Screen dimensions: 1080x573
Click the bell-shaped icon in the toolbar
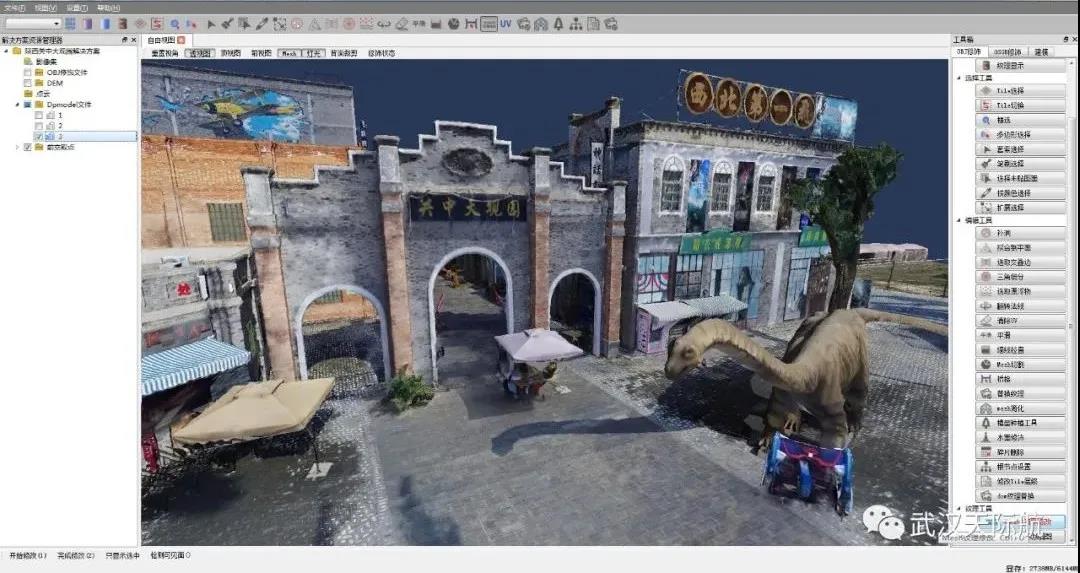point(557,23)
